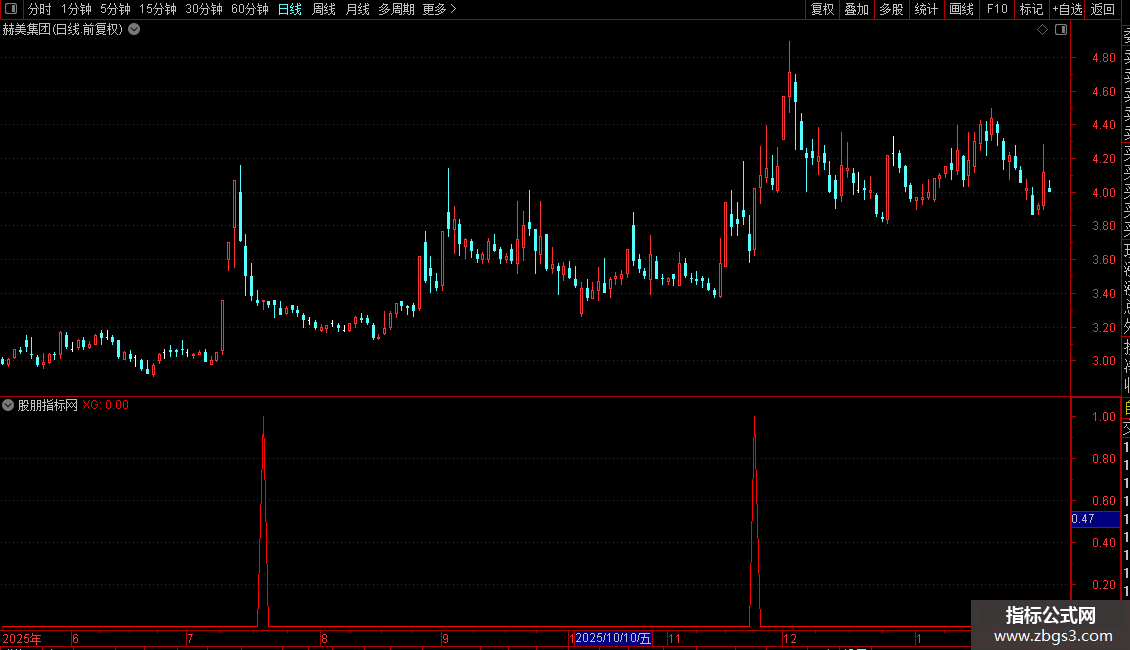Expand the 更多 periods menu

point(440,9)
